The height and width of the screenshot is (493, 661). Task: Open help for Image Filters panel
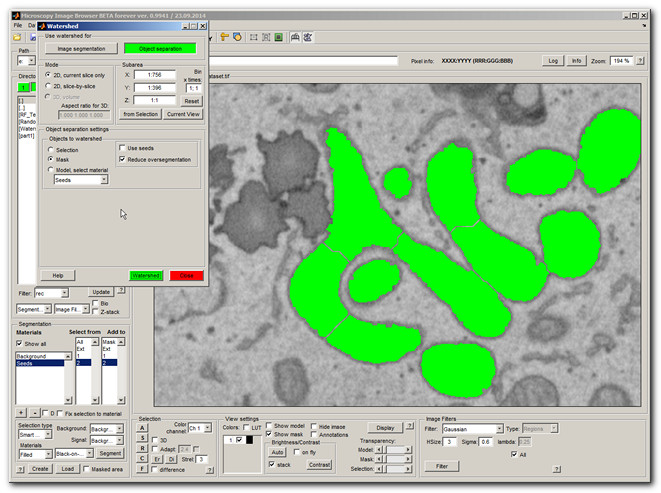[555, 467]
